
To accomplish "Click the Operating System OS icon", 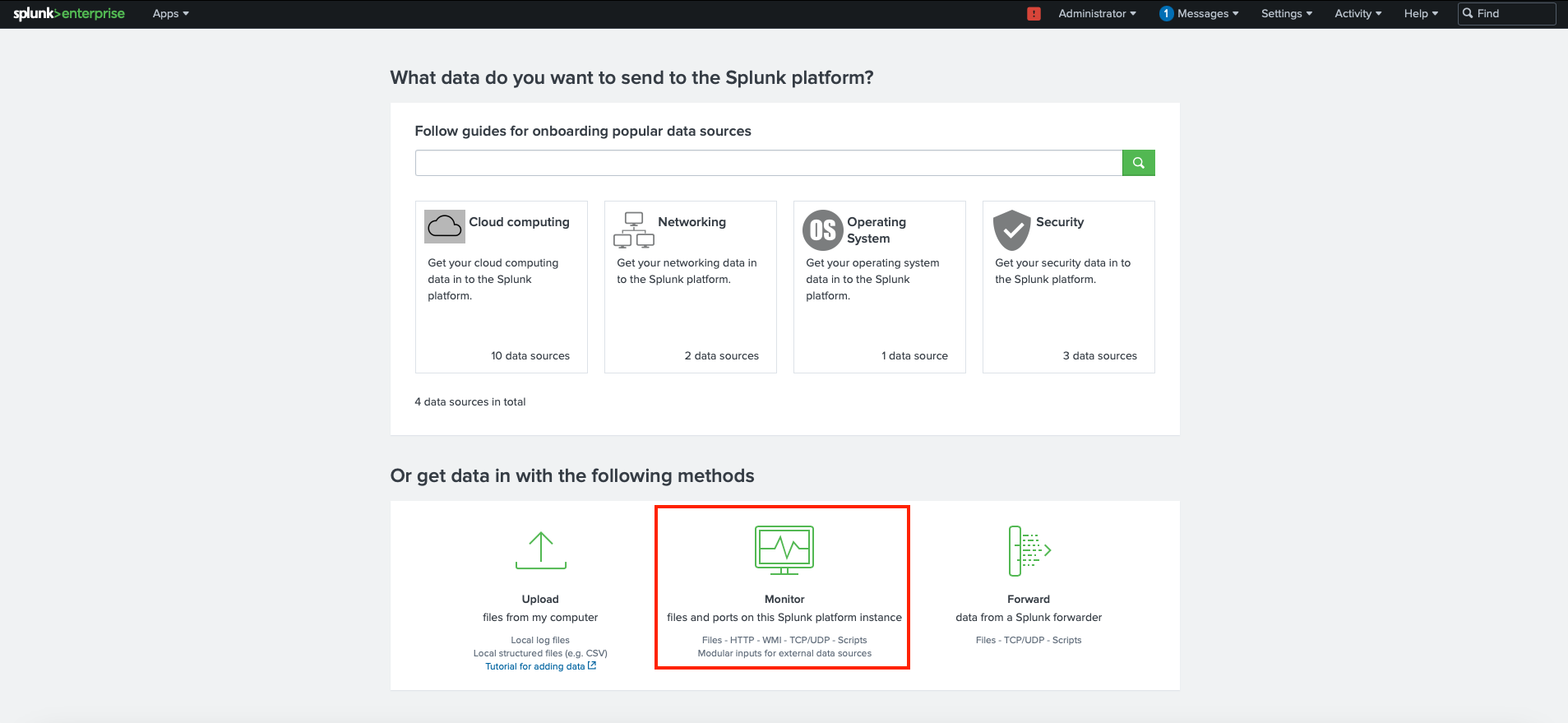I will [x=823, y=230].
